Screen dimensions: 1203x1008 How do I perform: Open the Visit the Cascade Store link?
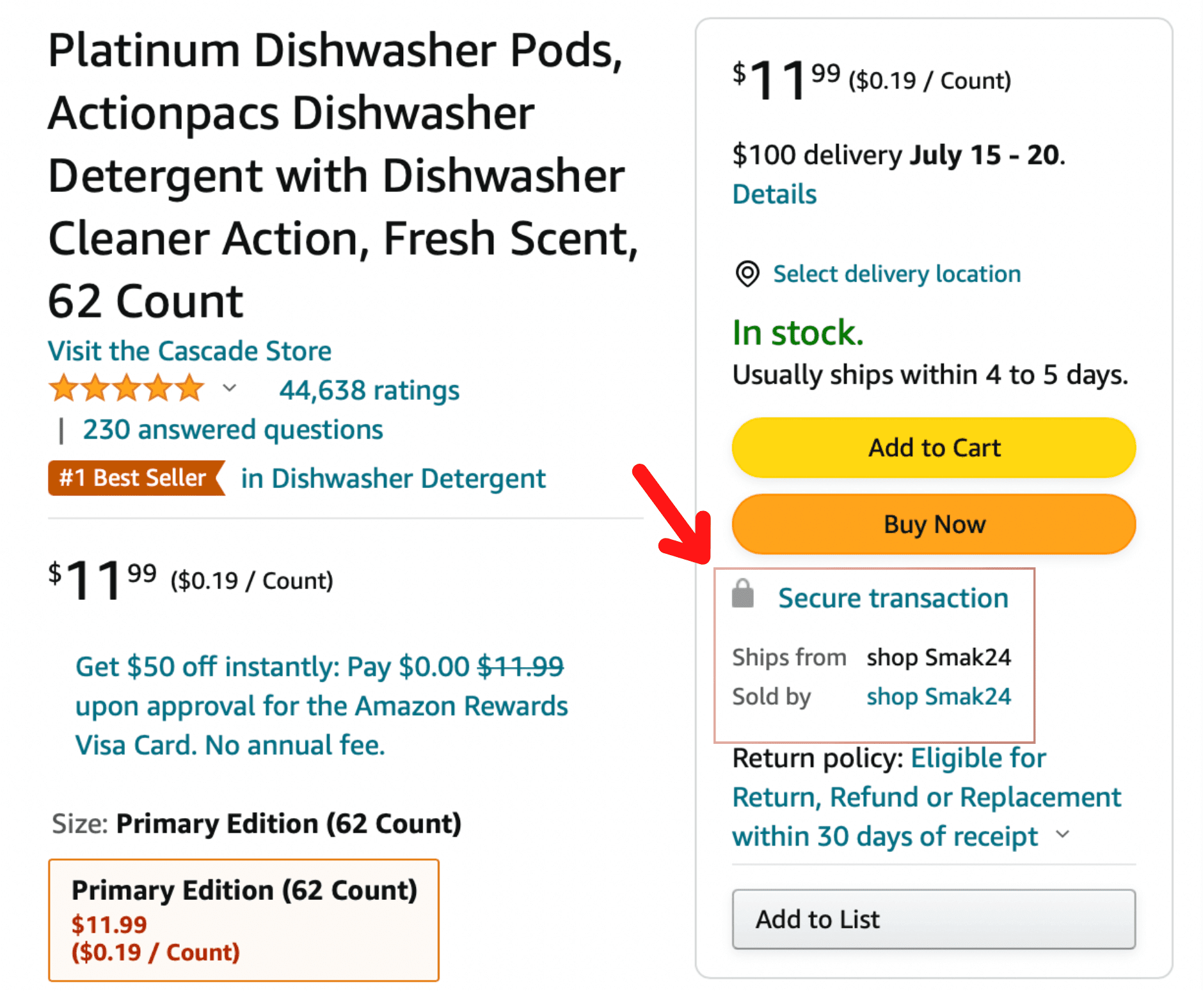click(189, 351)
